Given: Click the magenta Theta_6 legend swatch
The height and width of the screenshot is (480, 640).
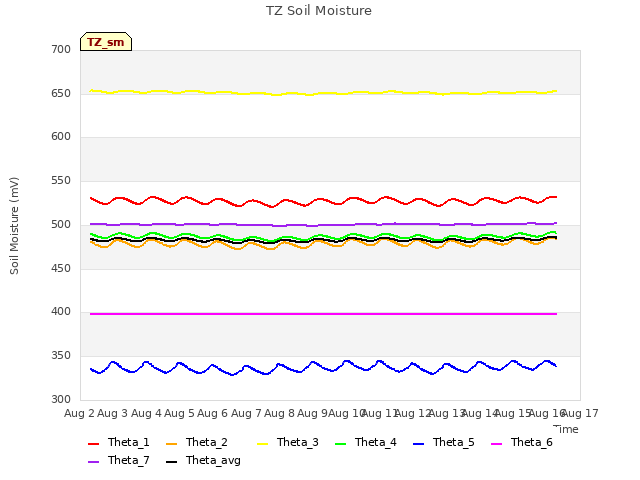Looking at the screenshot, I should pos(496,444).
